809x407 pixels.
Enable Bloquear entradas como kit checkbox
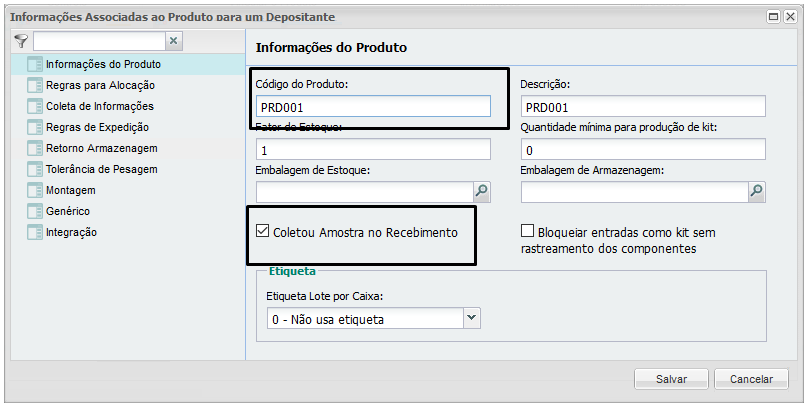tap(528, 232)
